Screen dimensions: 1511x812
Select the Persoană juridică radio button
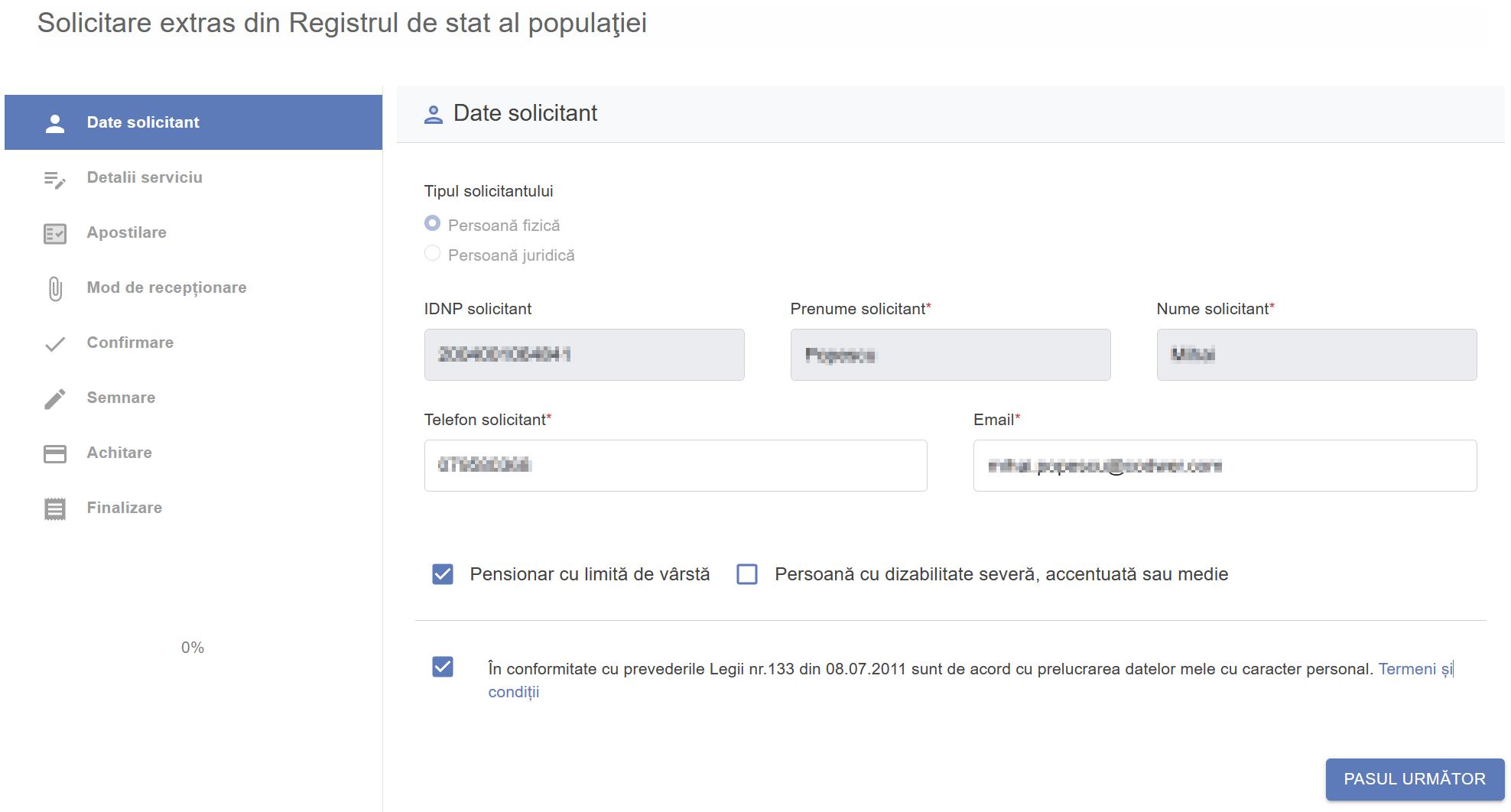point(432,253)
